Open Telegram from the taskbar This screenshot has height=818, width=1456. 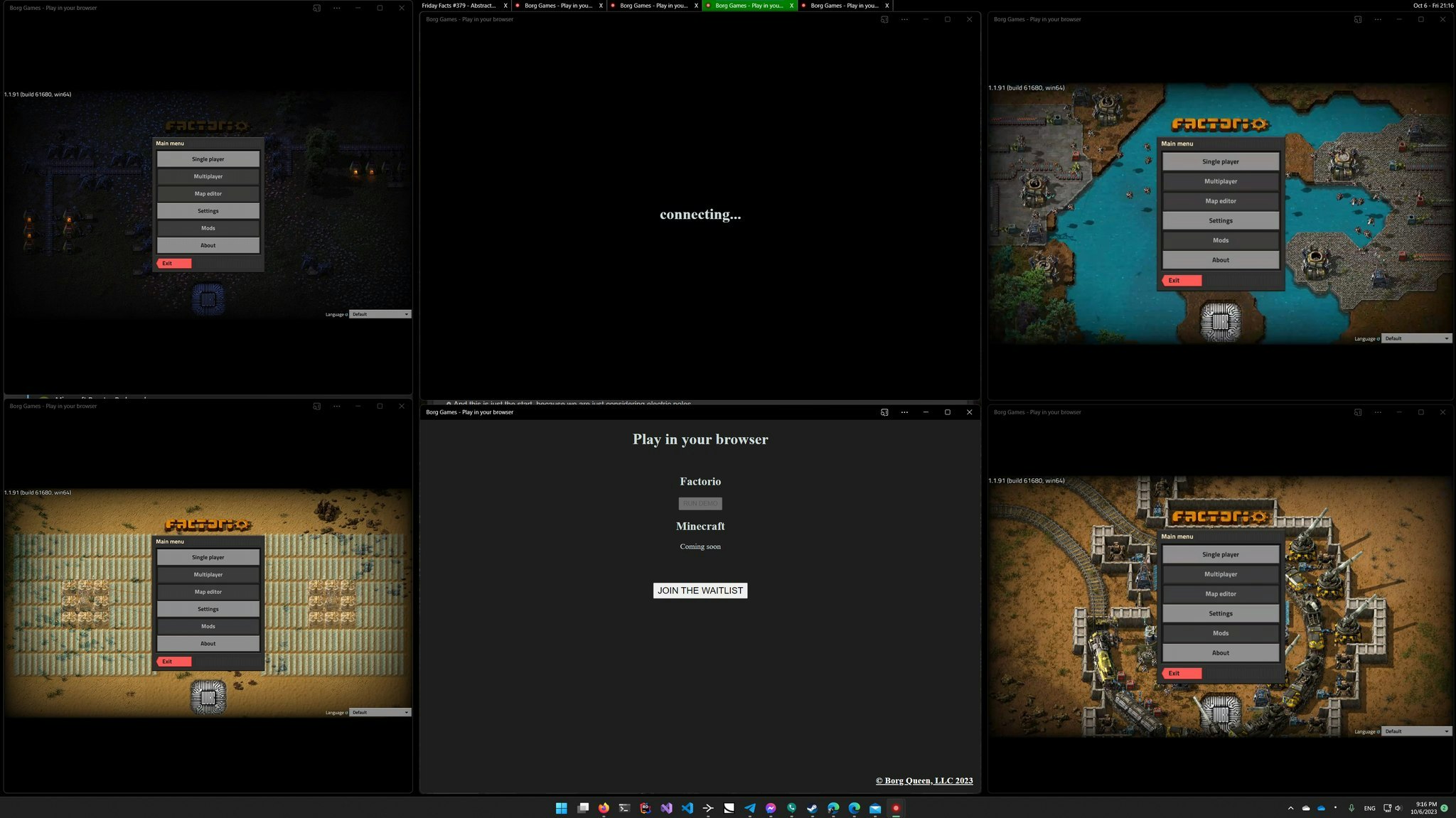point(750,808)
